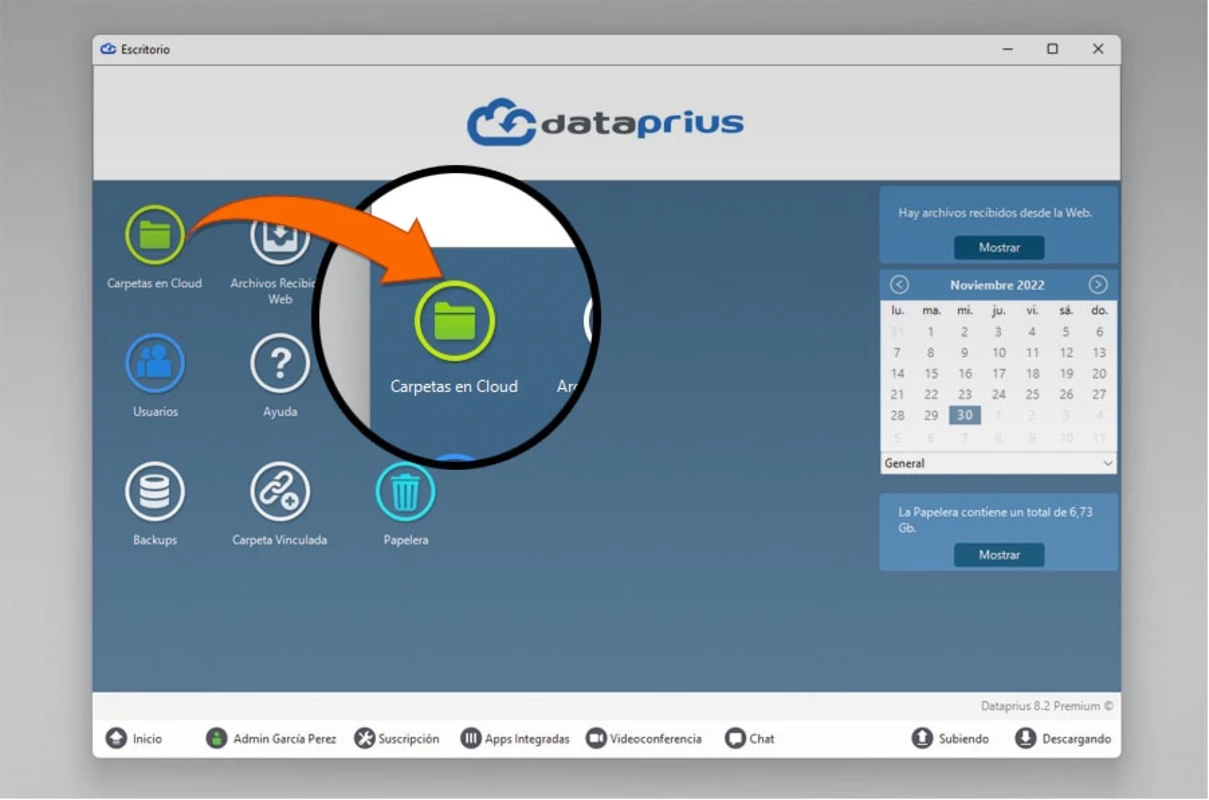Image resolution: width=1209 pixels, height=800 pixels.
Task: Click the Admin García Perez user icon
Action: (x=216, y=739)
